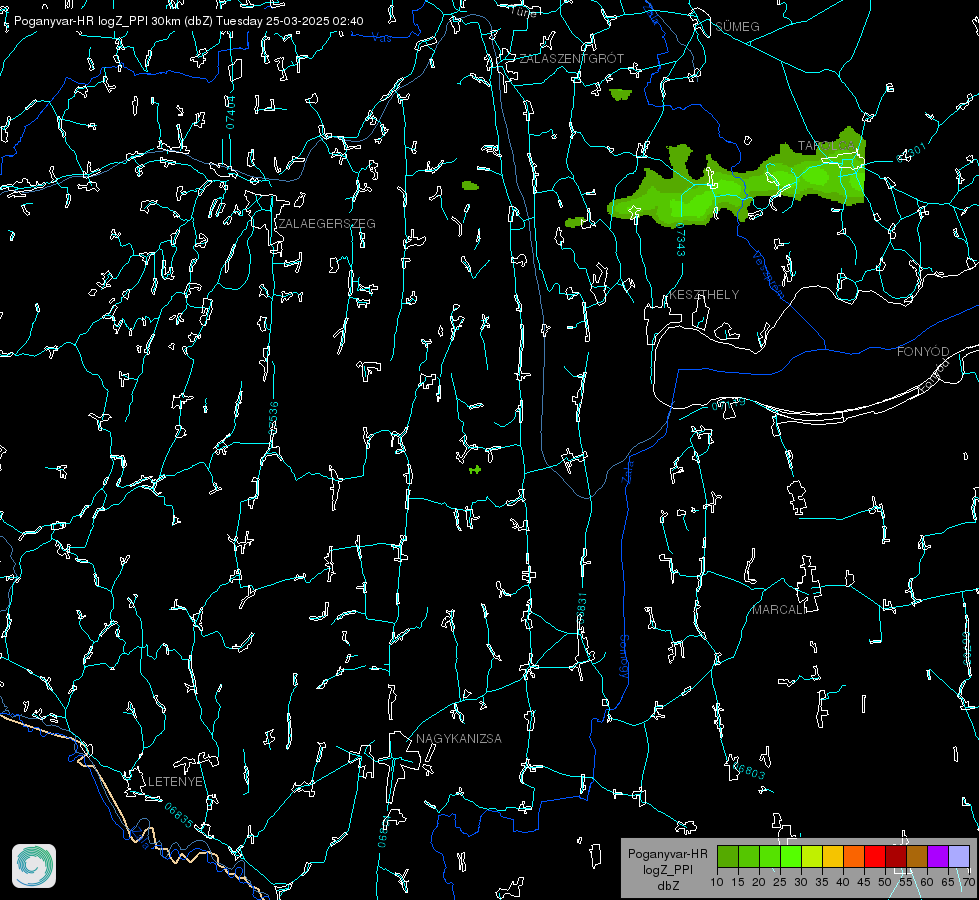Click the SÜMEG city label
The height and width of the screenshot is (900, 979).
(x=737, y=26)
